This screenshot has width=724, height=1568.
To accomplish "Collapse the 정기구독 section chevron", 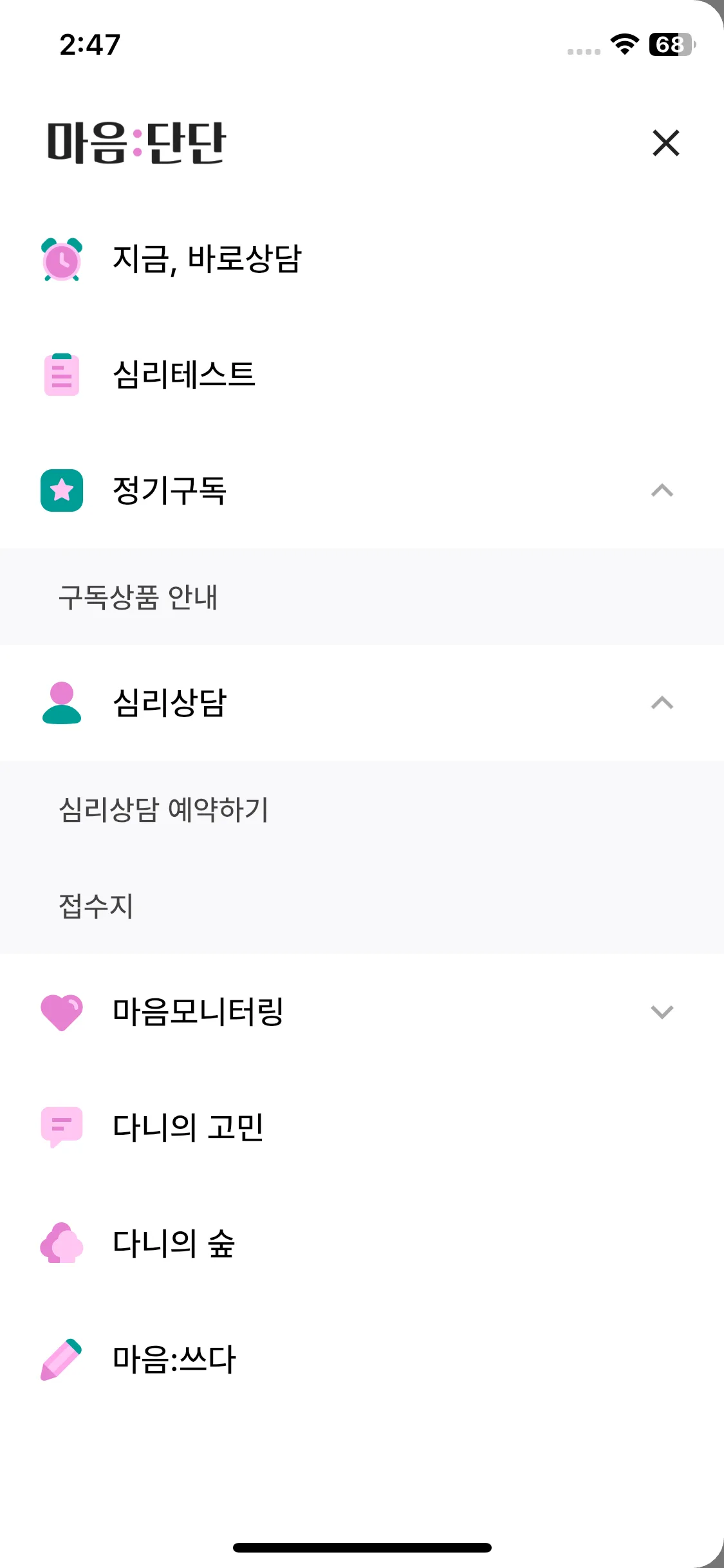I will pyautogui.click(x=662, y=490).
